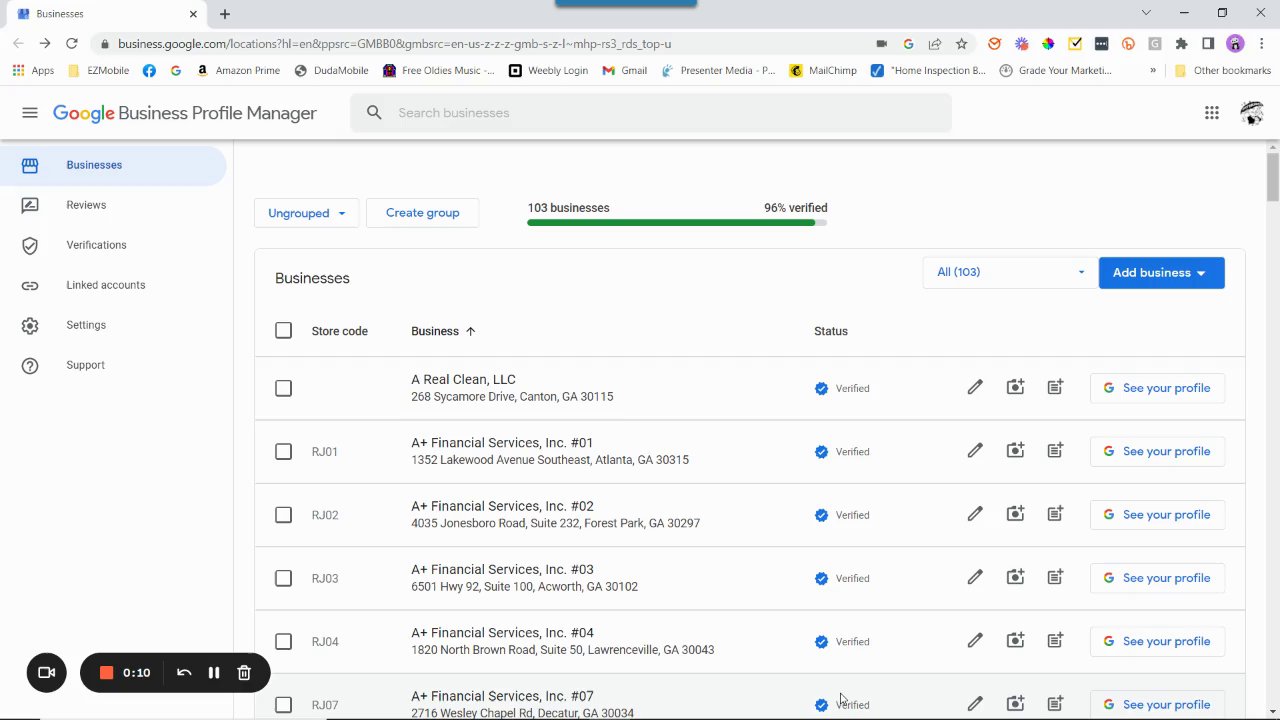Click the Create group button

click(x=422, y=213)
